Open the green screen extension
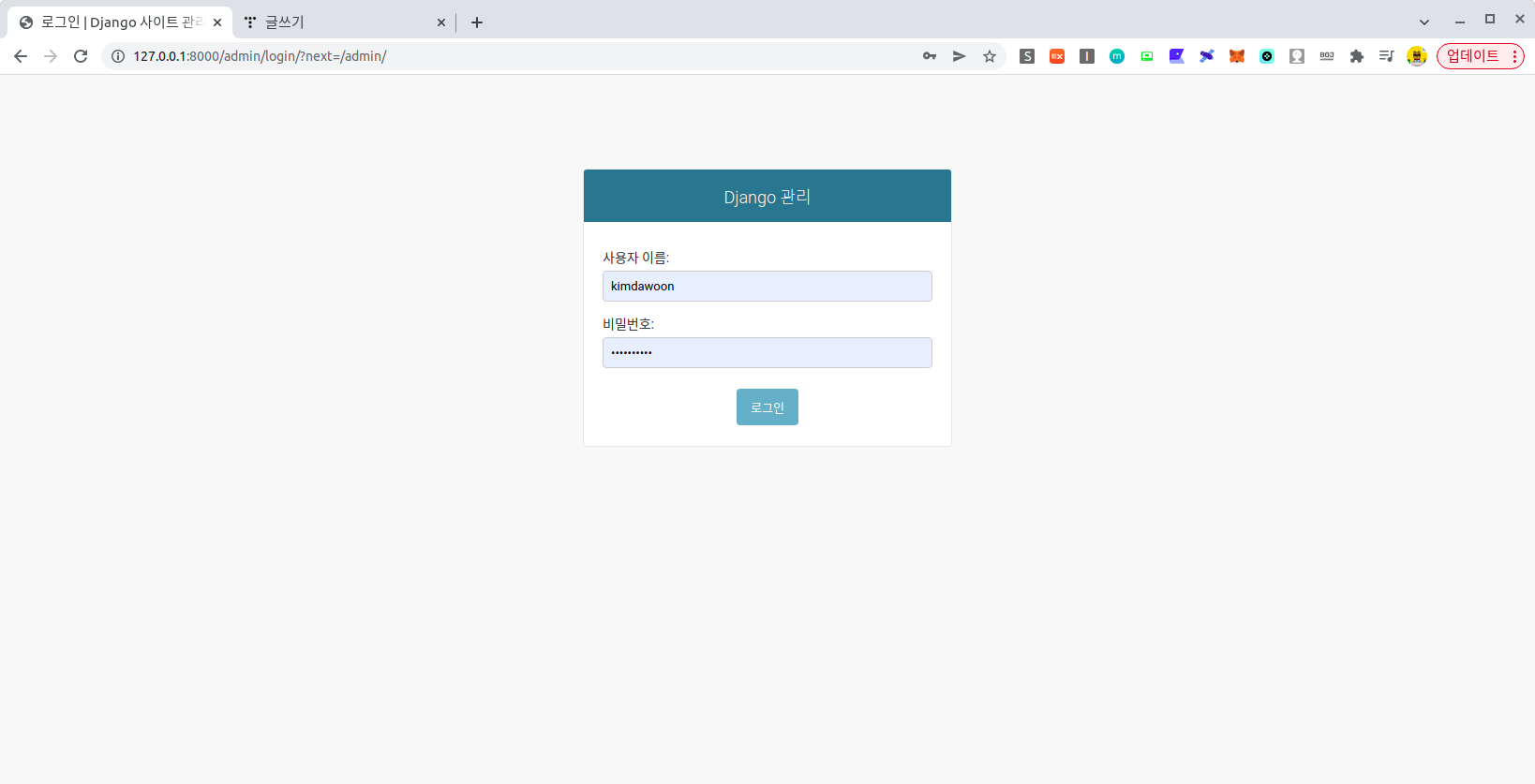Image resolution: width=1535 pixels, height=784 pixels. pyautogui.click(x=1147, y=56)
